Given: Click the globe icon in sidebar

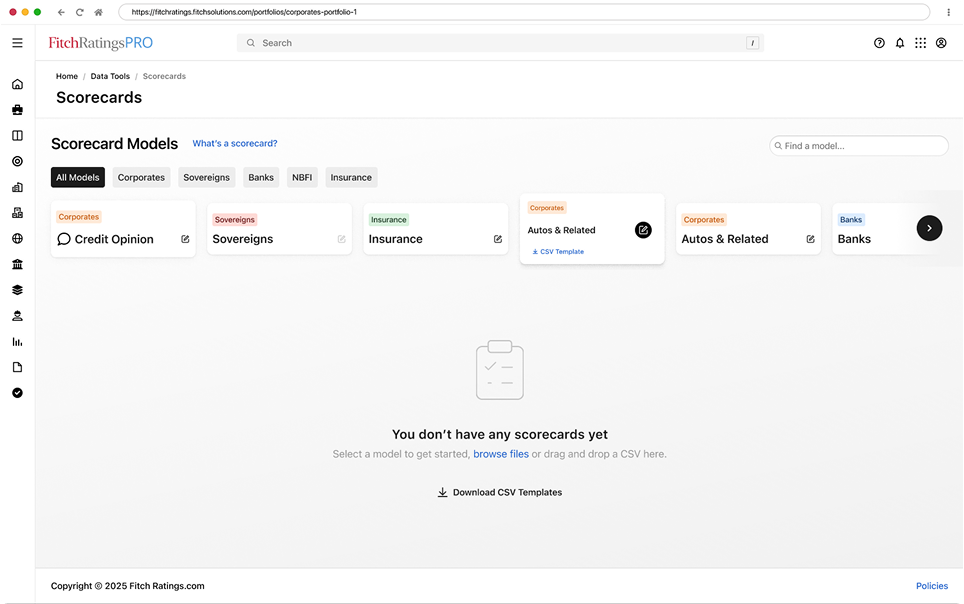Looking at the screenshot, I should coord(17,239).
